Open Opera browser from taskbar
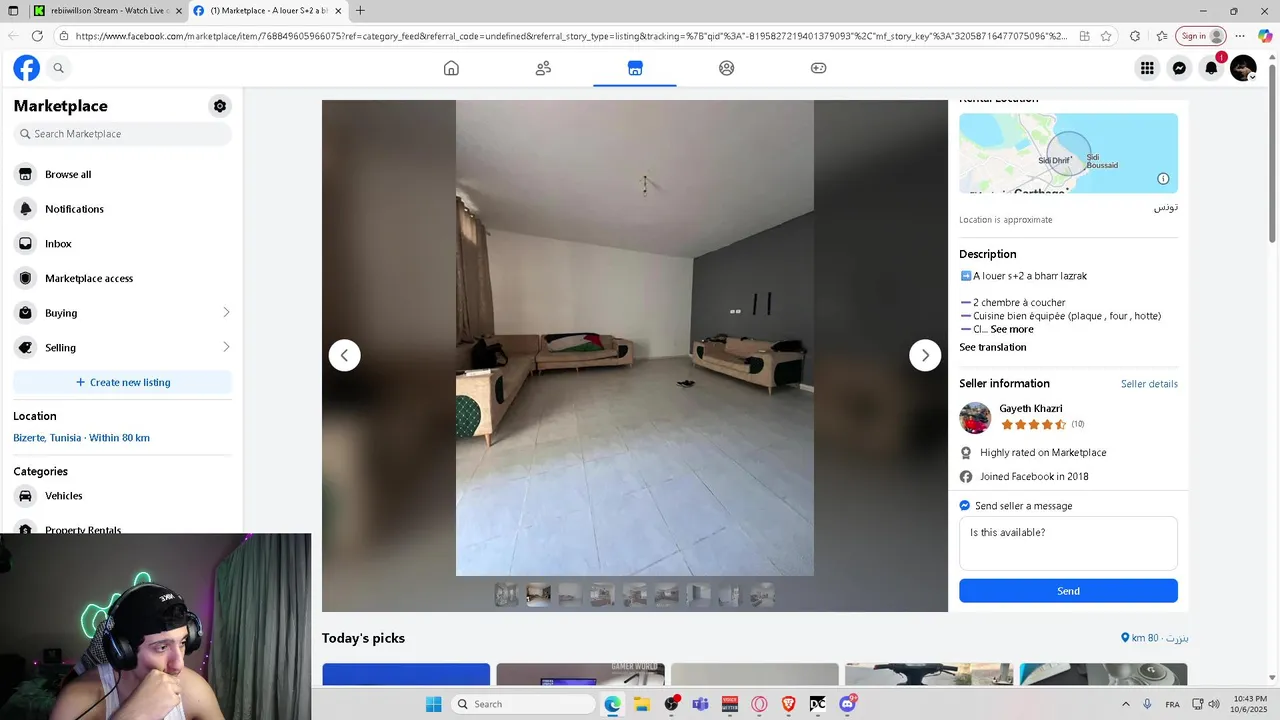 (x=759, y=704)
